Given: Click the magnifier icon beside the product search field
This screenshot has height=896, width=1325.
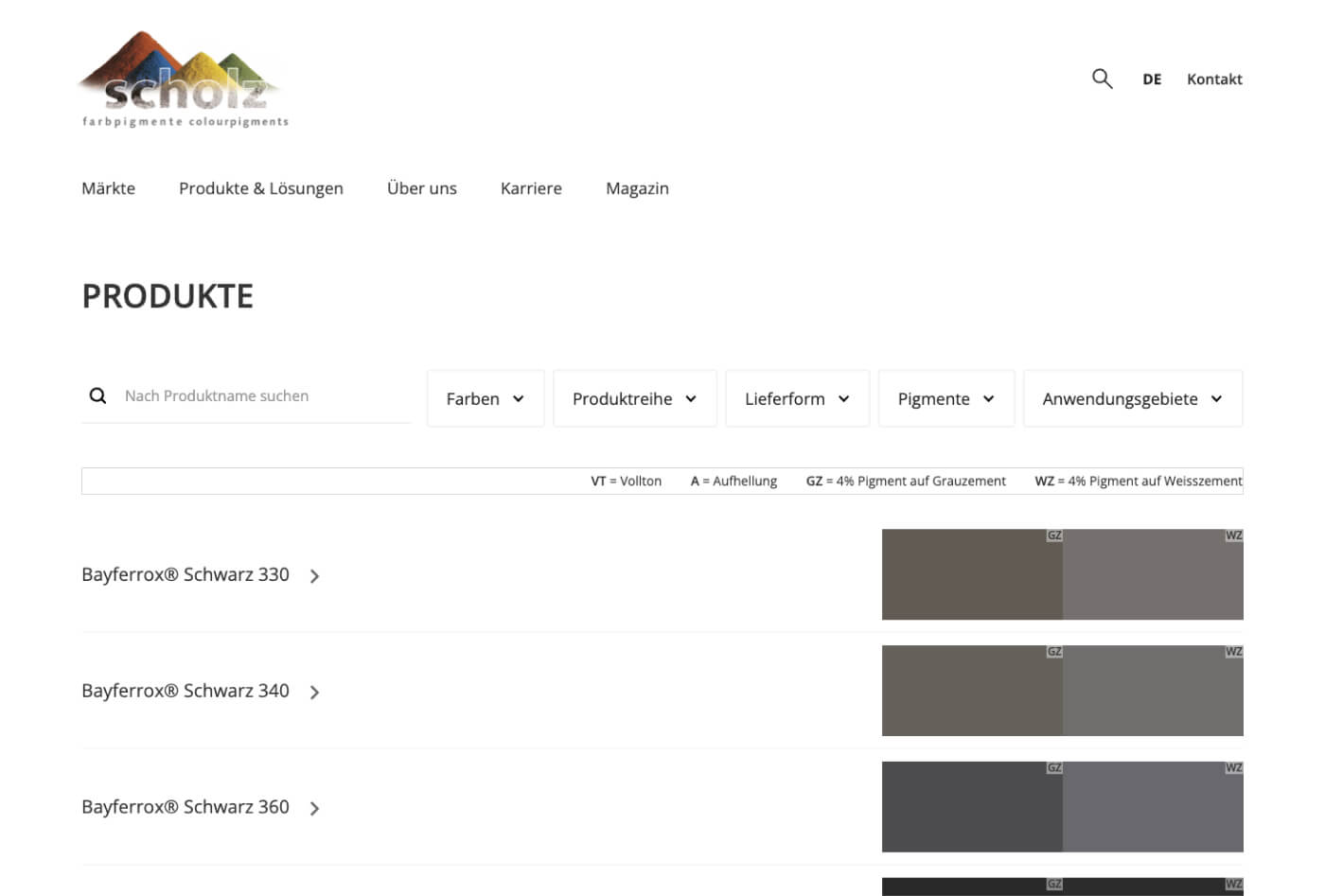Looking at the screenshot, I should coord(97,395).
